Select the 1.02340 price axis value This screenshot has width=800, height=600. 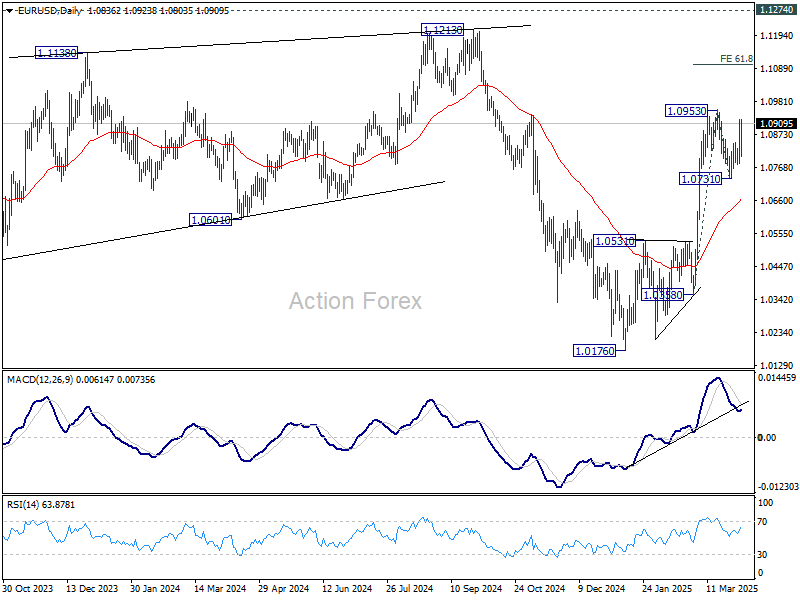click(x=777, y=333)
